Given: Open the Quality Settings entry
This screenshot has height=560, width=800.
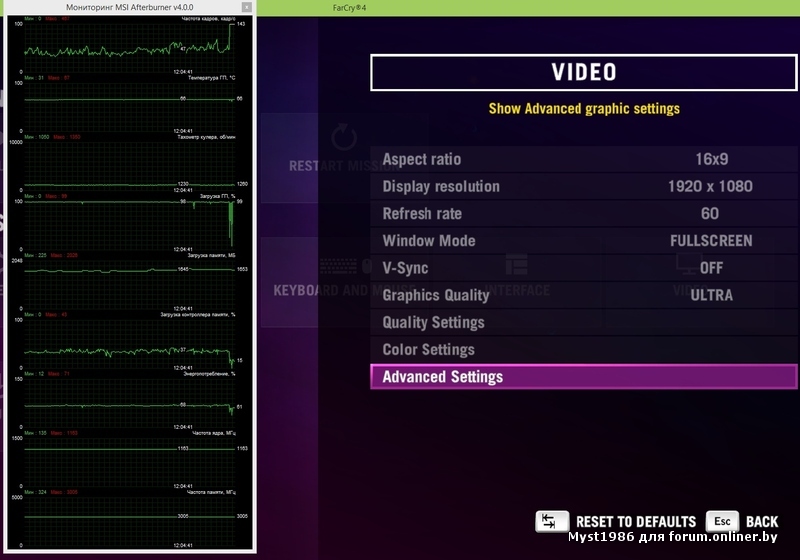Looking at the screenshot, I should [584, 322].
